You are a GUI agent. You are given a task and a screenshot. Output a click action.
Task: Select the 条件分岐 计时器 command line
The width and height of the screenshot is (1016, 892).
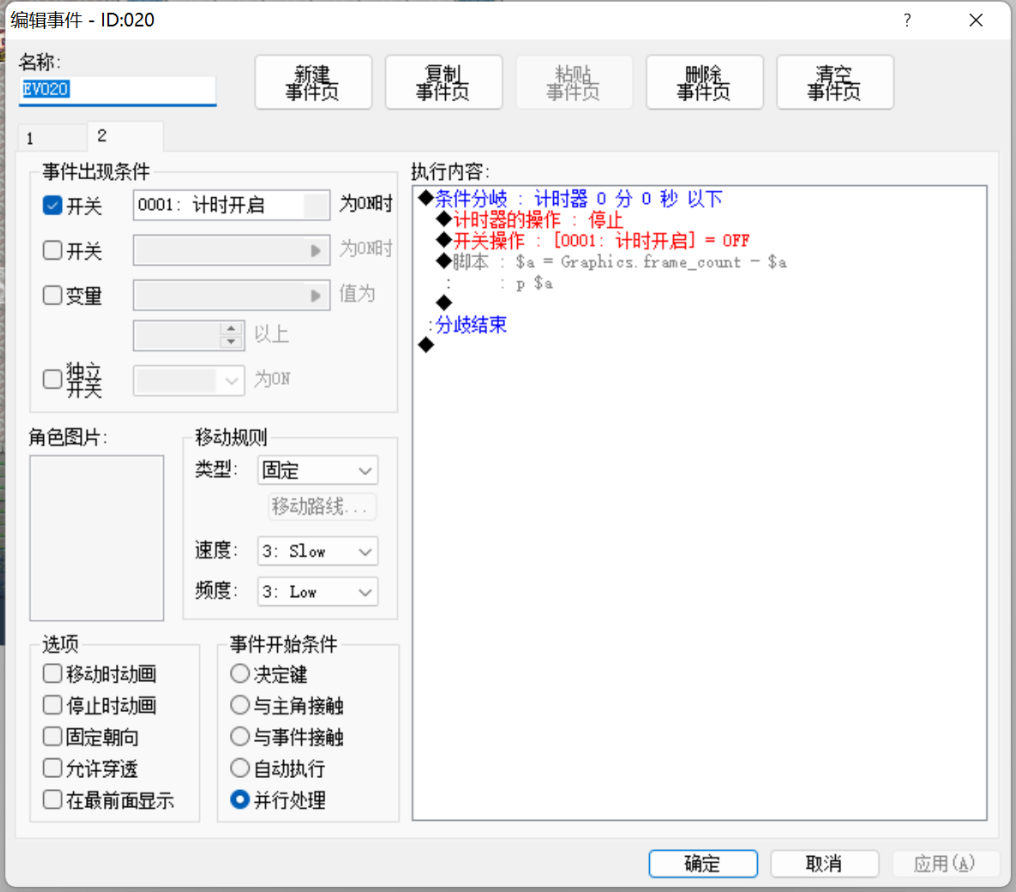571,198
